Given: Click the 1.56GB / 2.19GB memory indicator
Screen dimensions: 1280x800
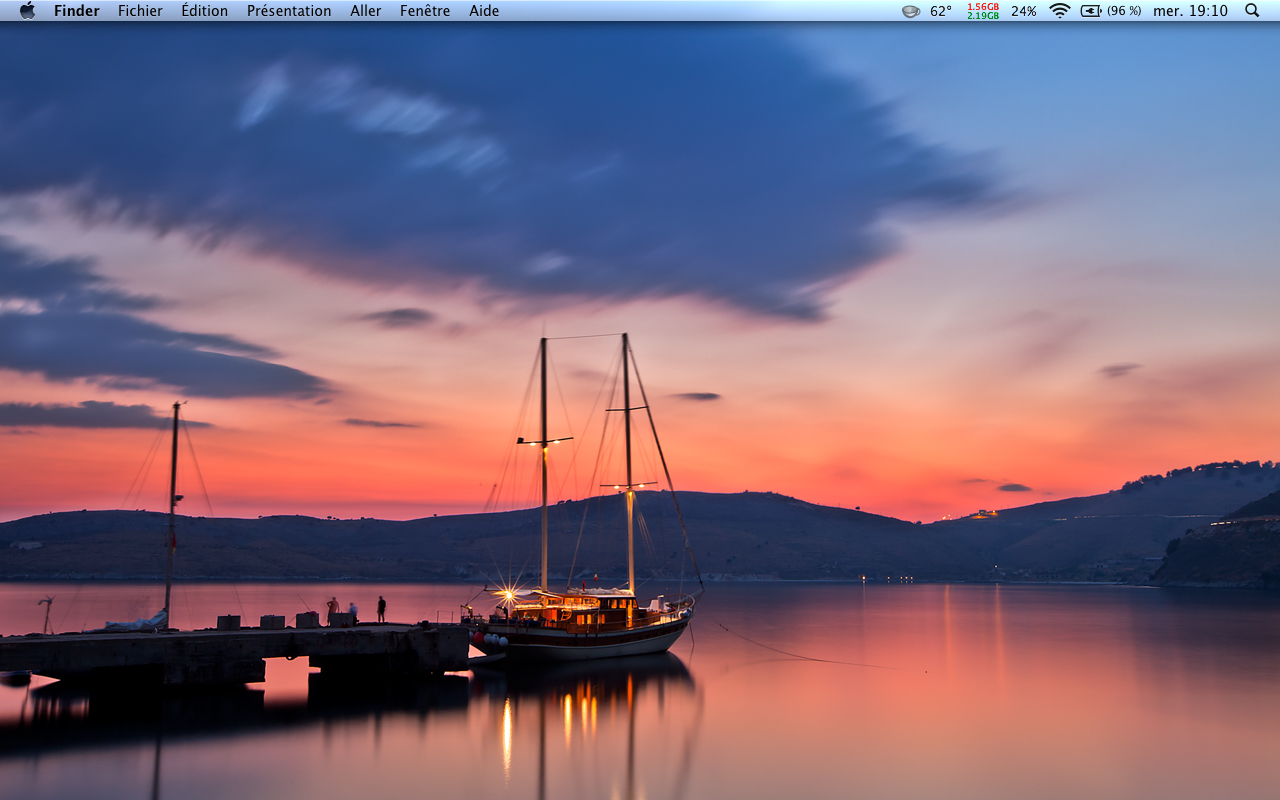Looking at the screenshot, I should (x=983, y=11).
